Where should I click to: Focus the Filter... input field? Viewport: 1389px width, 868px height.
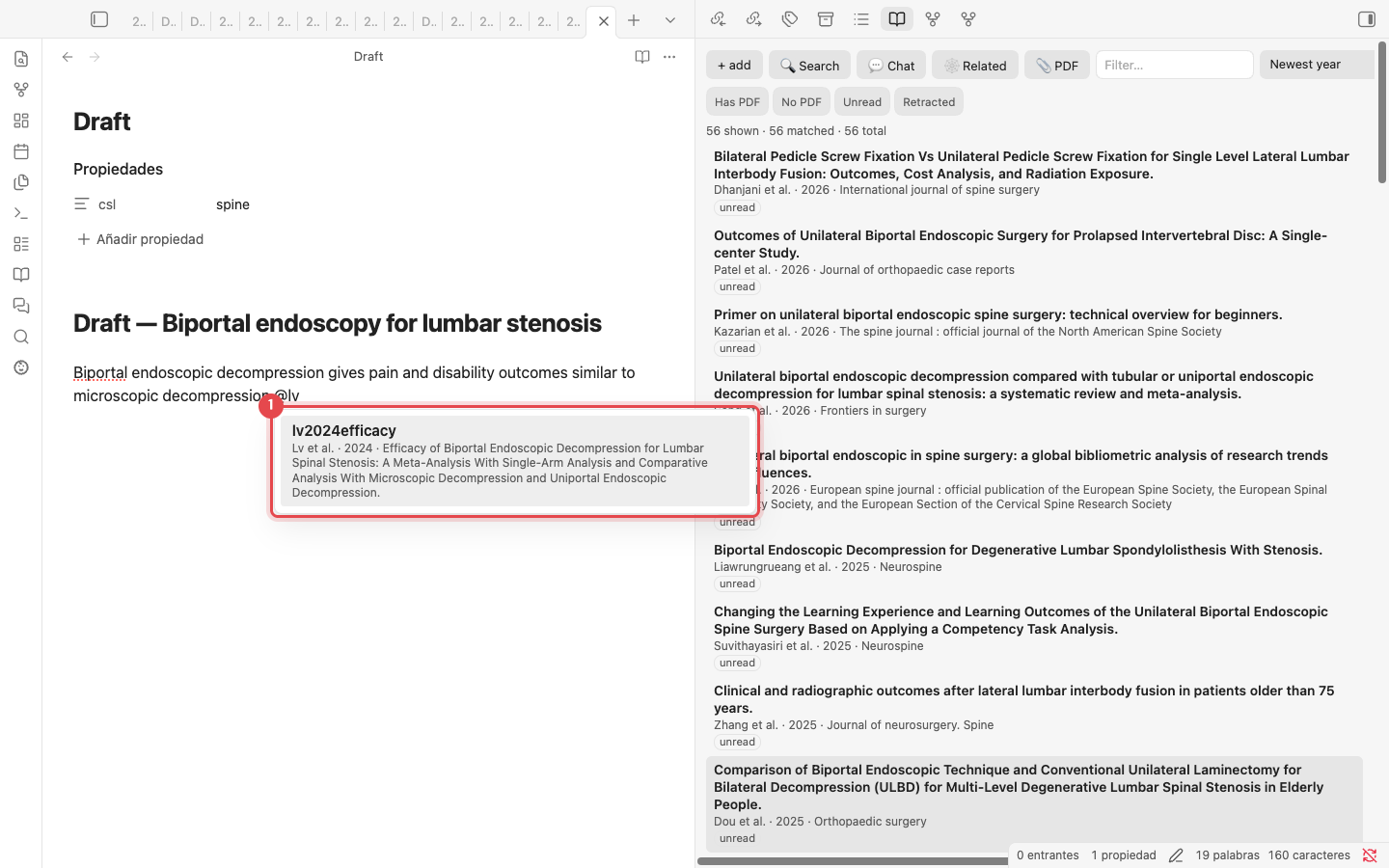1175,65
